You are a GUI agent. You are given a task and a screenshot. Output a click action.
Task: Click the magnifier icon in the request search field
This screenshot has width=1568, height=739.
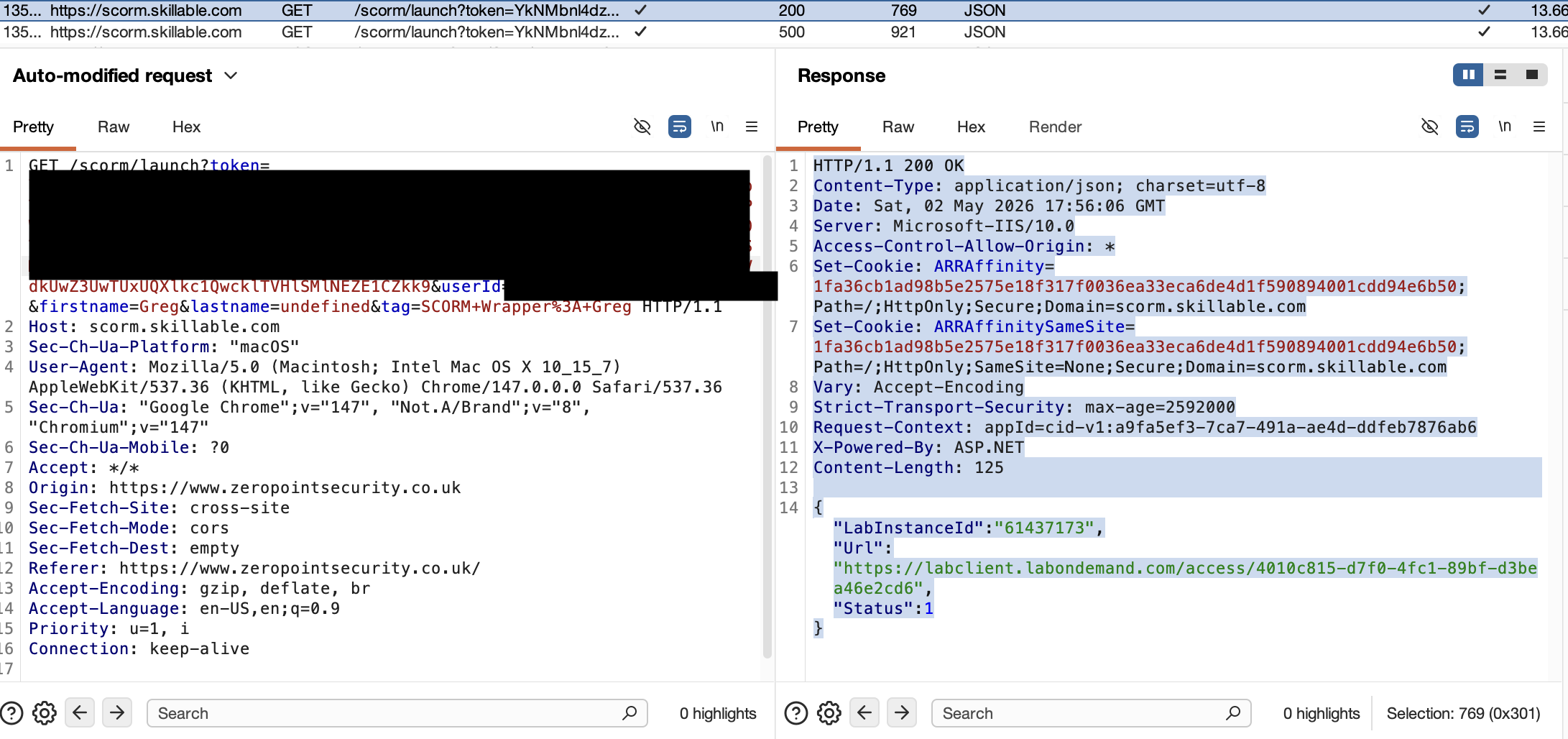[629, 713]
